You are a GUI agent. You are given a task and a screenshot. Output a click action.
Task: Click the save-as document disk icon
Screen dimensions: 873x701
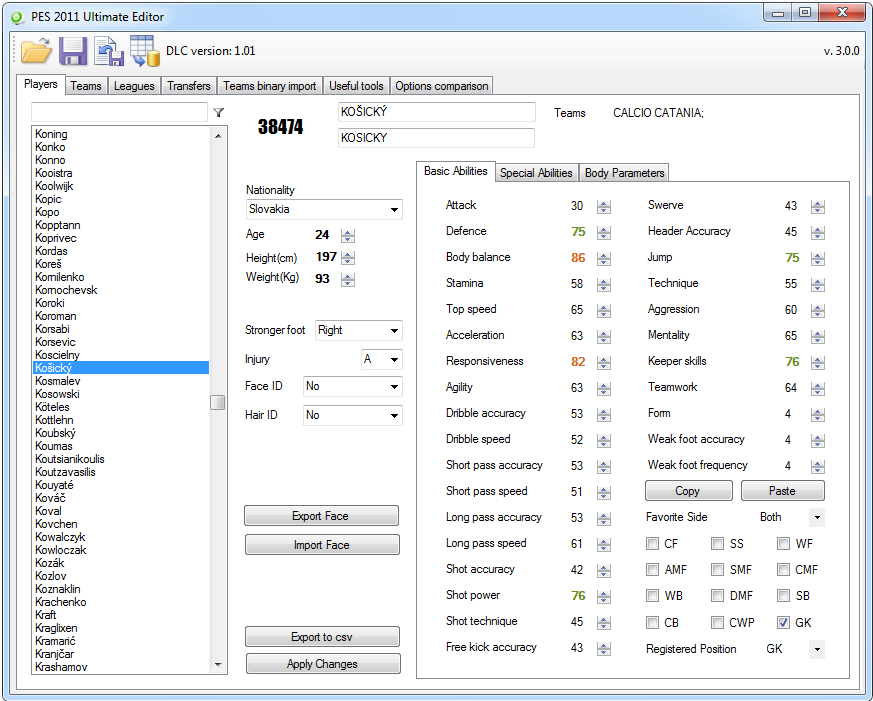point(109,51)
